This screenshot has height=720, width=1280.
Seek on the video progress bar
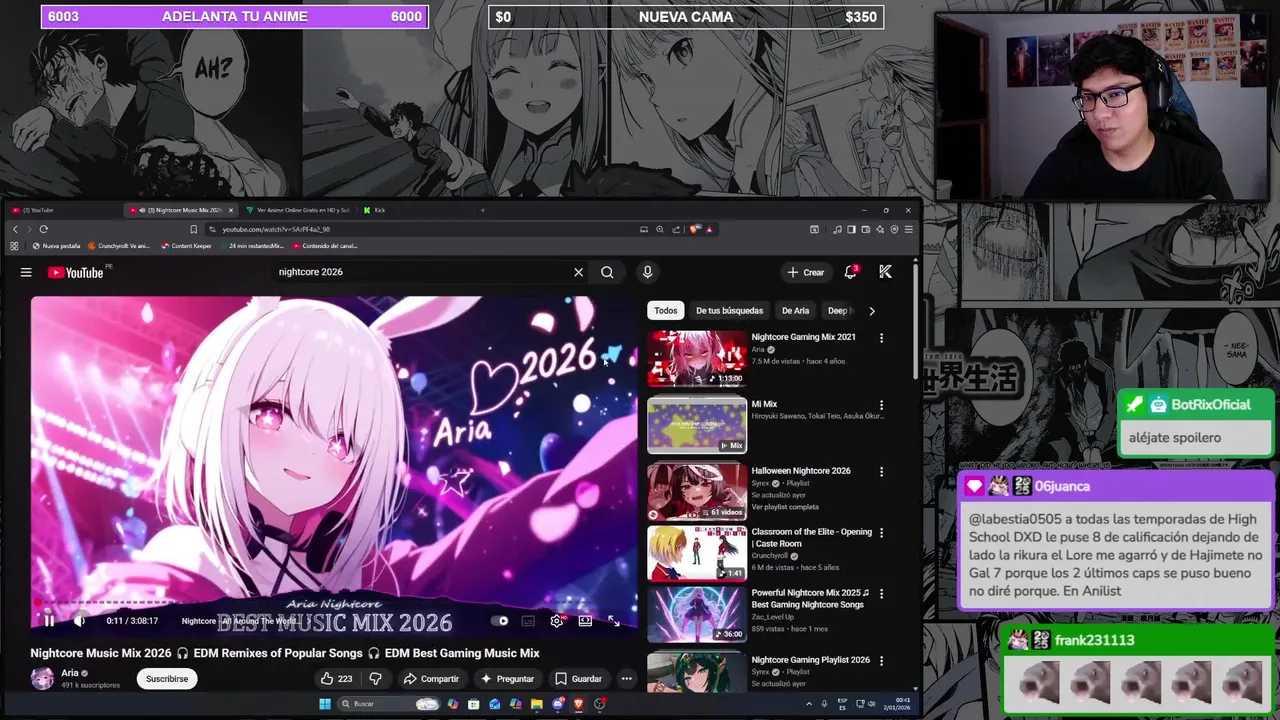point(333,604)
